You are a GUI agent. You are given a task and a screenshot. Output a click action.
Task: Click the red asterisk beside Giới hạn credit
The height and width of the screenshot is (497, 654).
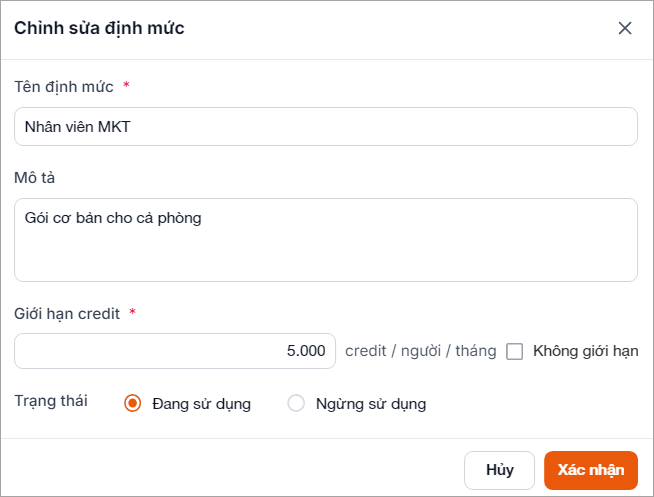tap(132, 313)
